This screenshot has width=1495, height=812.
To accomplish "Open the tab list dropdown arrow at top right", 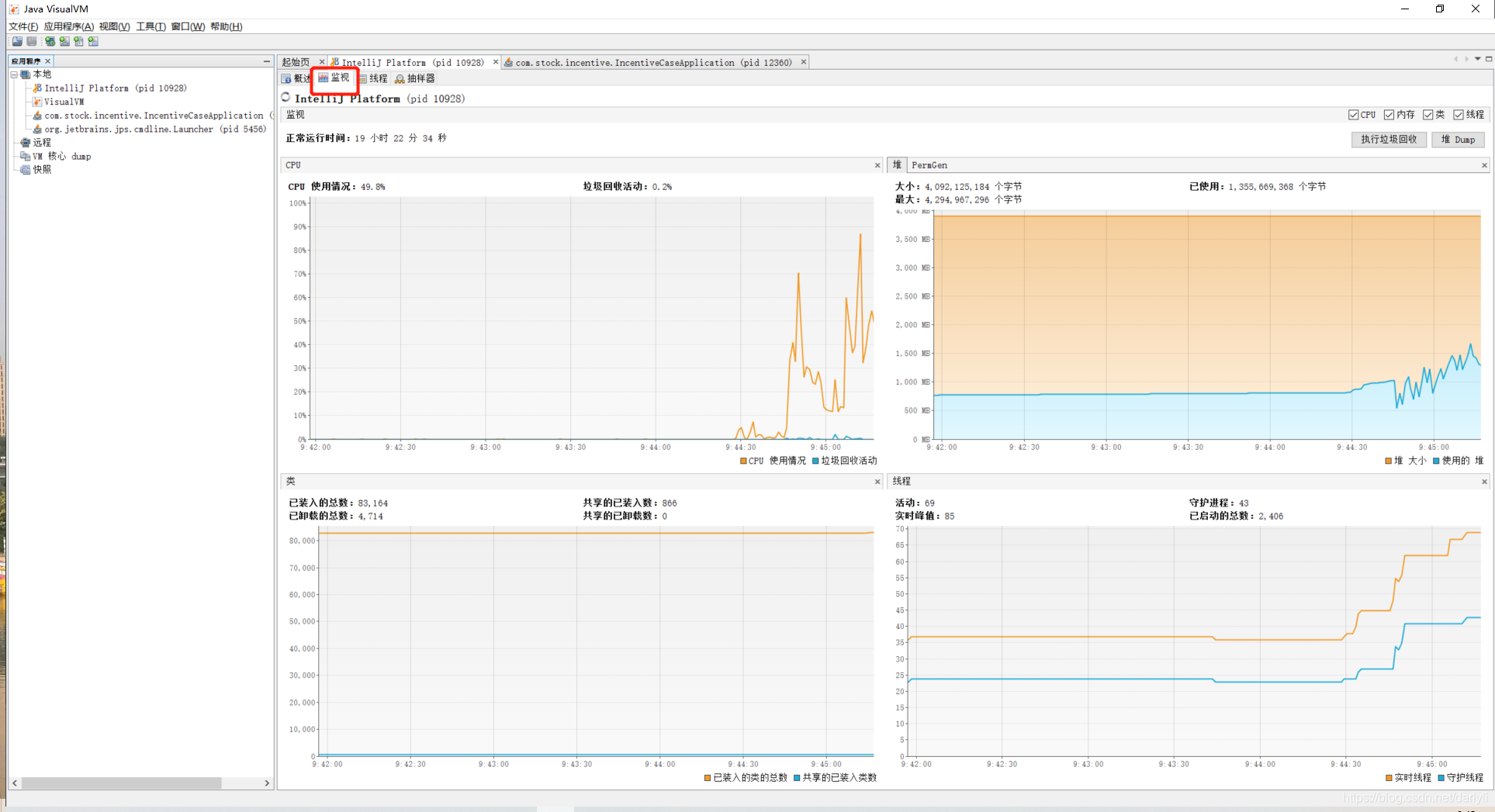I will [1477, 59].
